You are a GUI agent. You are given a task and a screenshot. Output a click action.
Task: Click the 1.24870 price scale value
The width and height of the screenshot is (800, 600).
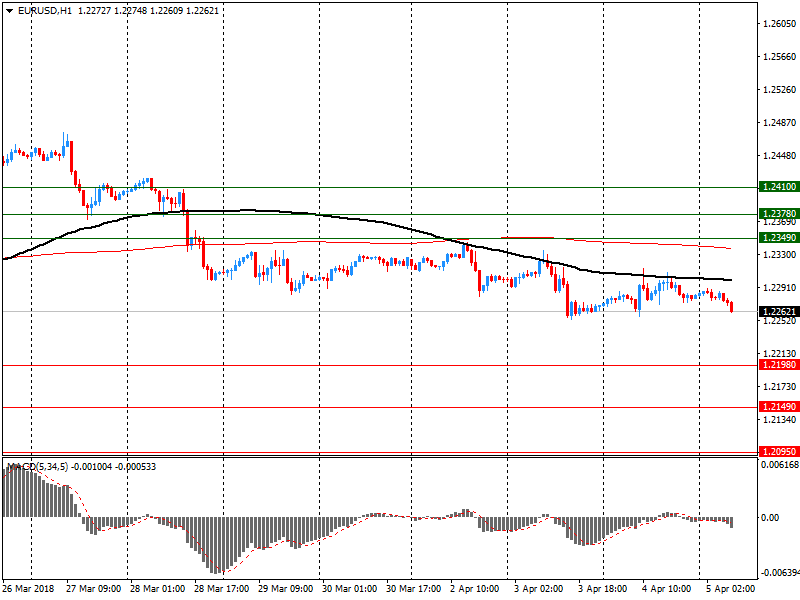(780, 122)
